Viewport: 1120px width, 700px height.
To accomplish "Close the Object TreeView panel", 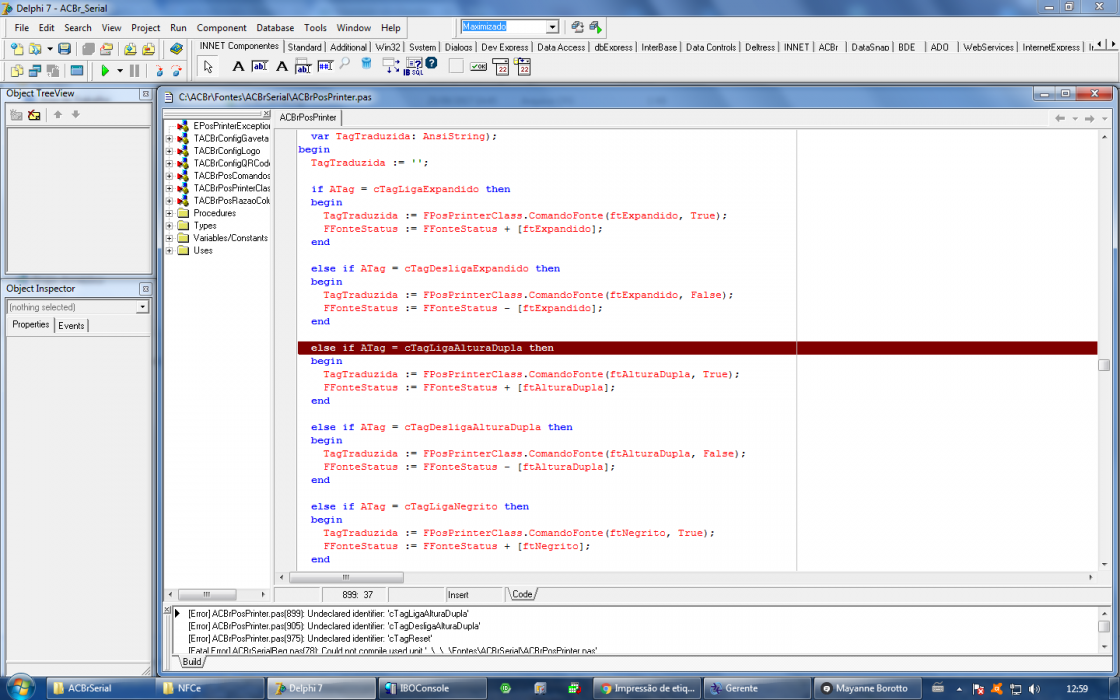I will tap(145, 94).
